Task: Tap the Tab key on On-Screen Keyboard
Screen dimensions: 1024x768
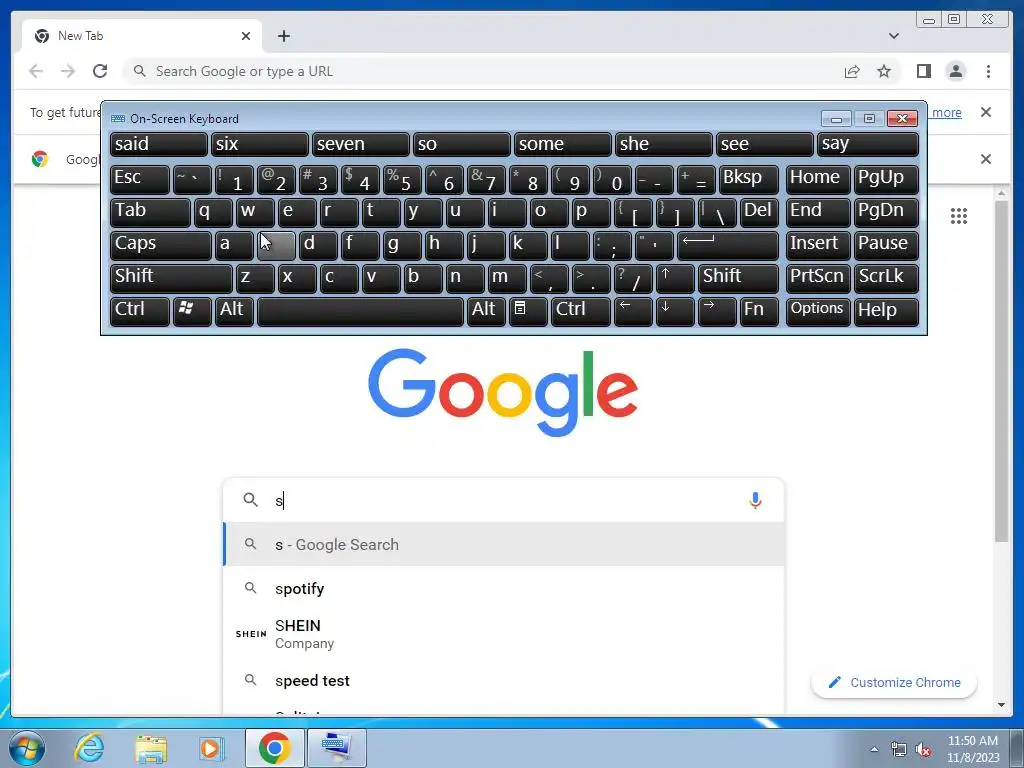Action: tap(150, 212)
